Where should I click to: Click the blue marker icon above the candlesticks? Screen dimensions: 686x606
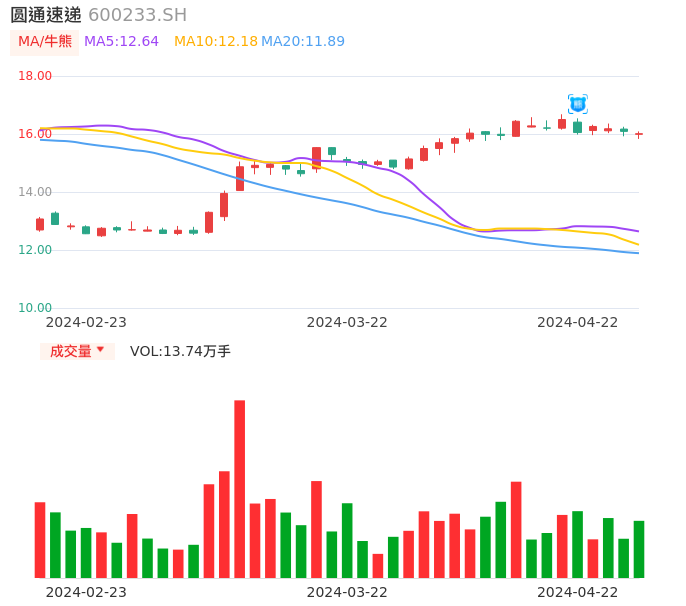pyautogui.click(x=578, y=103)
